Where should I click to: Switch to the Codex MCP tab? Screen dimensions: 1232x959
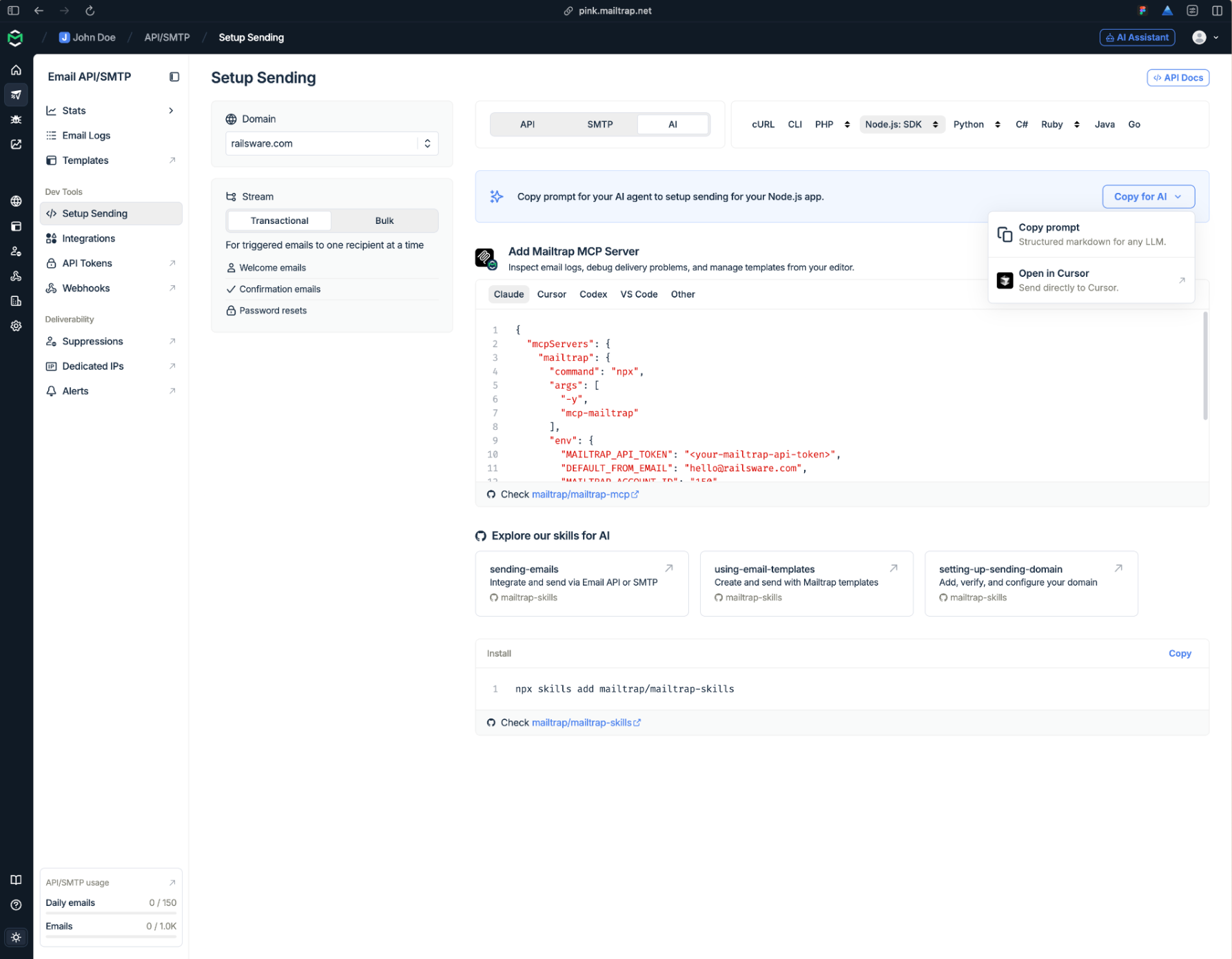point(593,294)
